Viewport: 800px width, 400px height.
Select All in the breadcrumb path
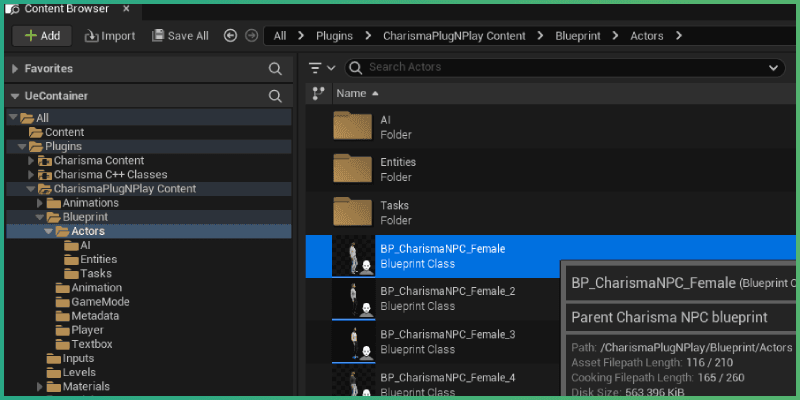click(x=280, y=36)
